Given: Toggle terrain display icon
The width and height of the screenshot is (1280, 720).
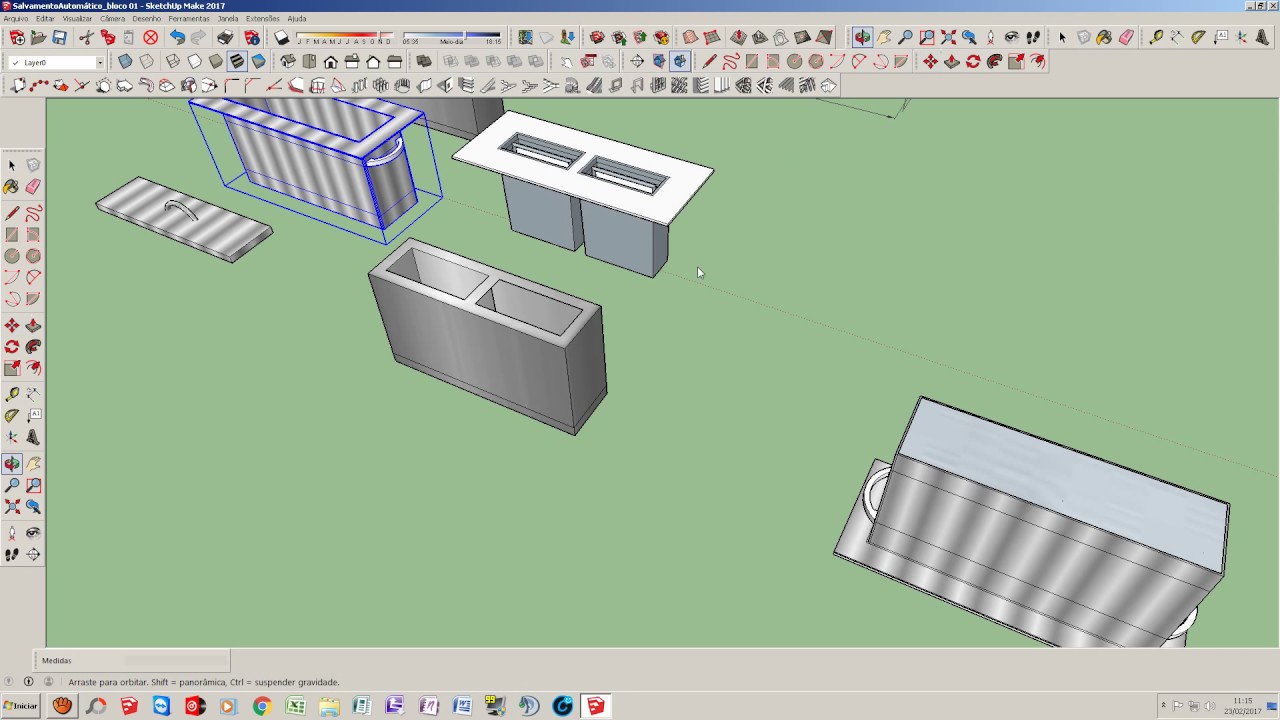Looking at the screenshot, I should [x=546, y=38].
